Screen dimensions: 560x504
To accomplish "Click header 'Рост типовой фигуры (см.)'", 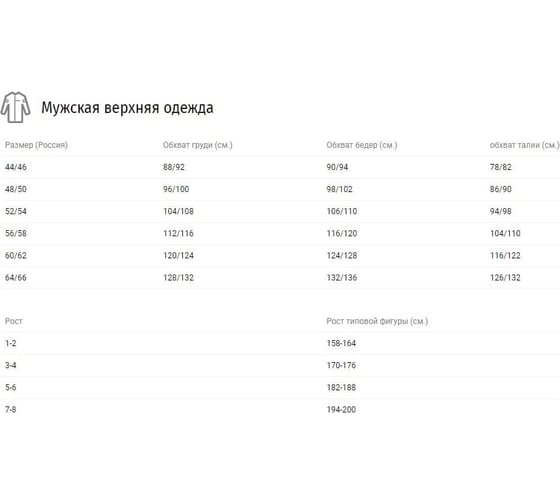I will point(377,321).
